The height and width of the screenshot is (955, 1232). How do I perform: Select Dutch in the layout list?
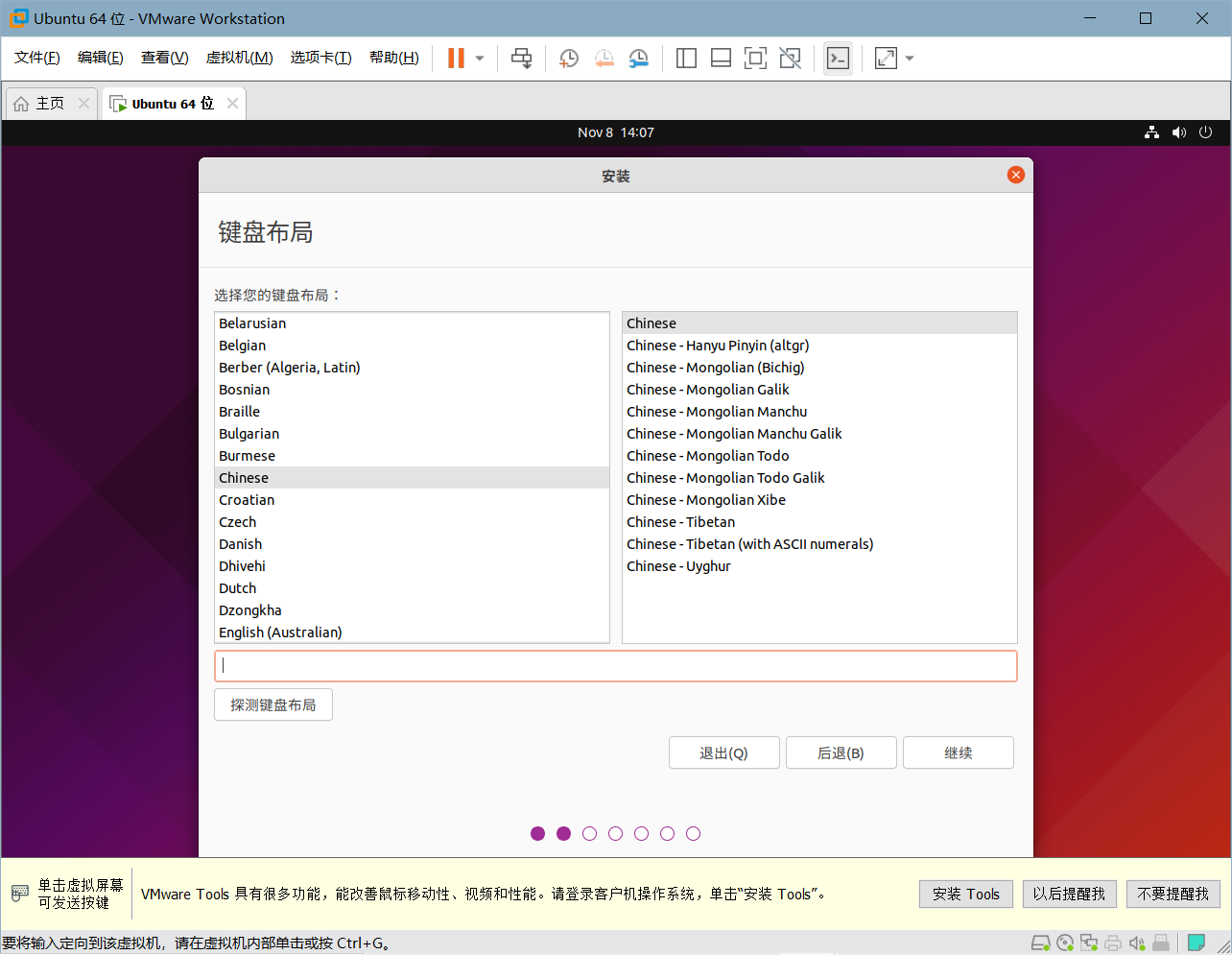coord(413,588)
